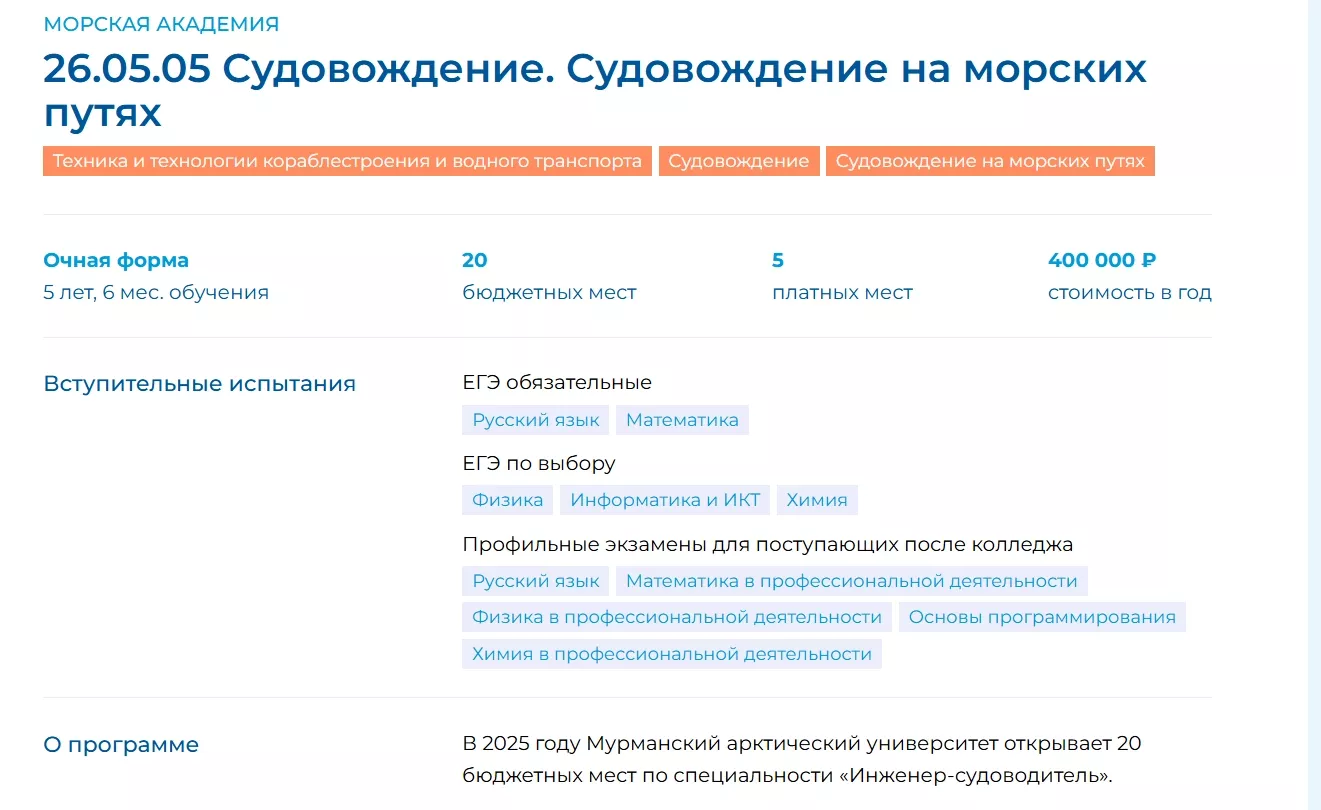Choose the Химия exam chip
Viewport: 1321px width, 810px height.
pos(817,500)
